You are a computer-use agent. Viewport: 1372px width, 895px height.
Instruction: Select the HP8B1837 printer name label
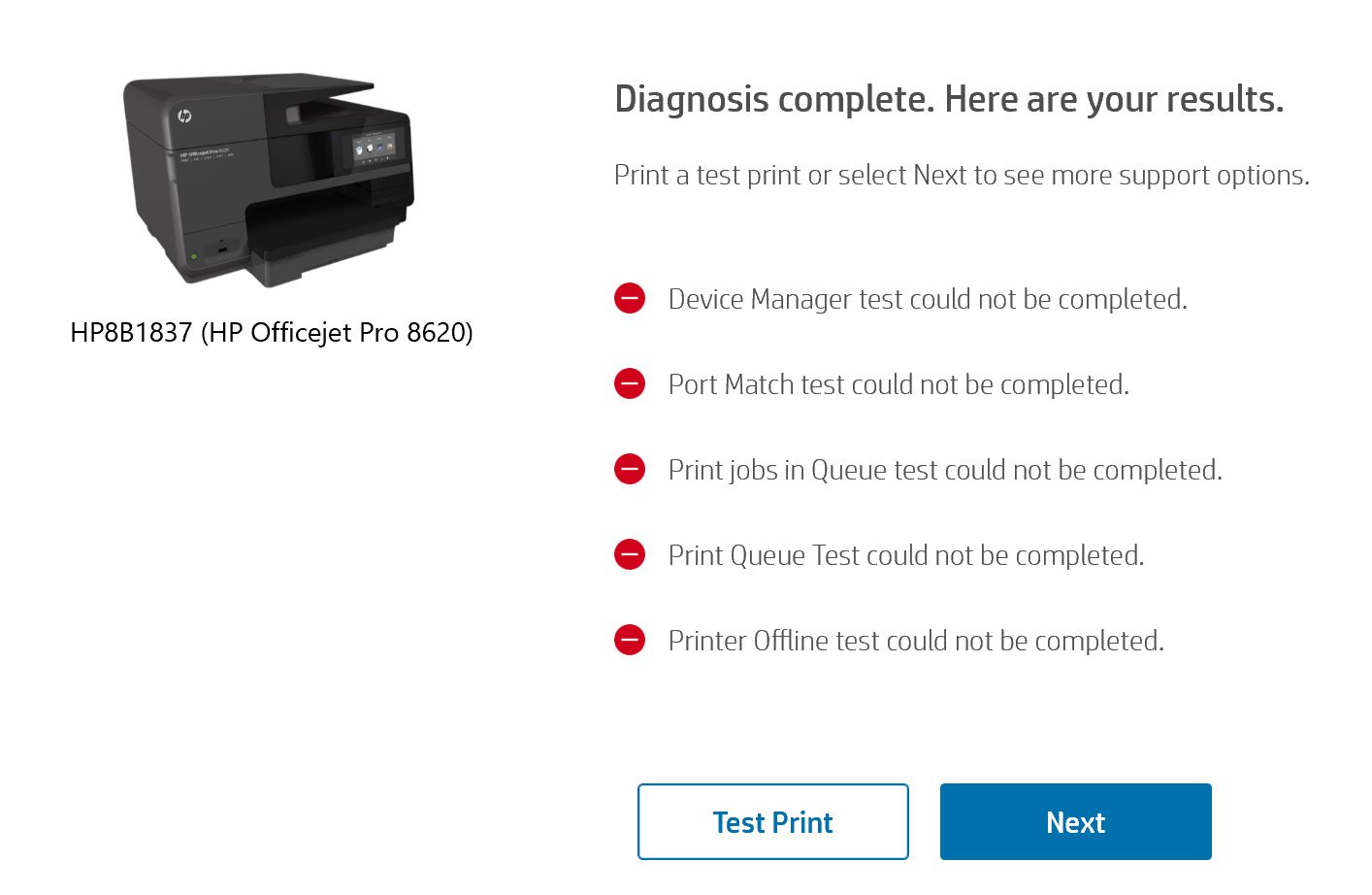[x=272, y=333]
